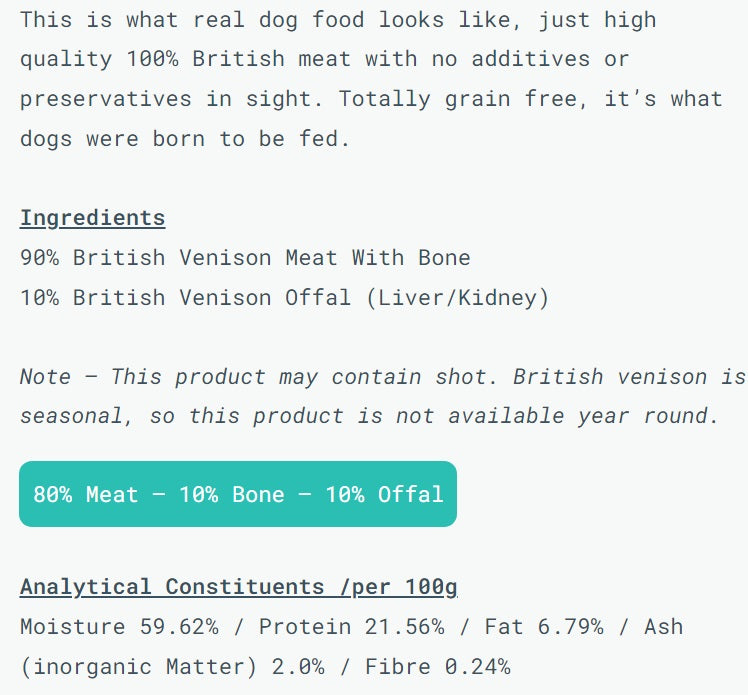Click the "dogs were born to be fed" line
The height and width of the screenshot is (695, 748).
coord(185,139)
